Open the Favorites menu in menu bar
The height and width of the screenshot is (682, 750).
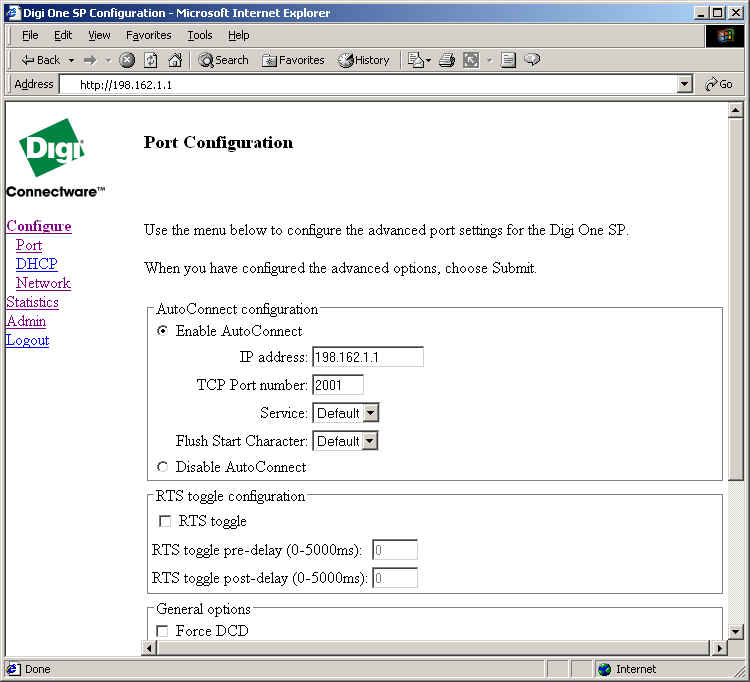point(148,35)
